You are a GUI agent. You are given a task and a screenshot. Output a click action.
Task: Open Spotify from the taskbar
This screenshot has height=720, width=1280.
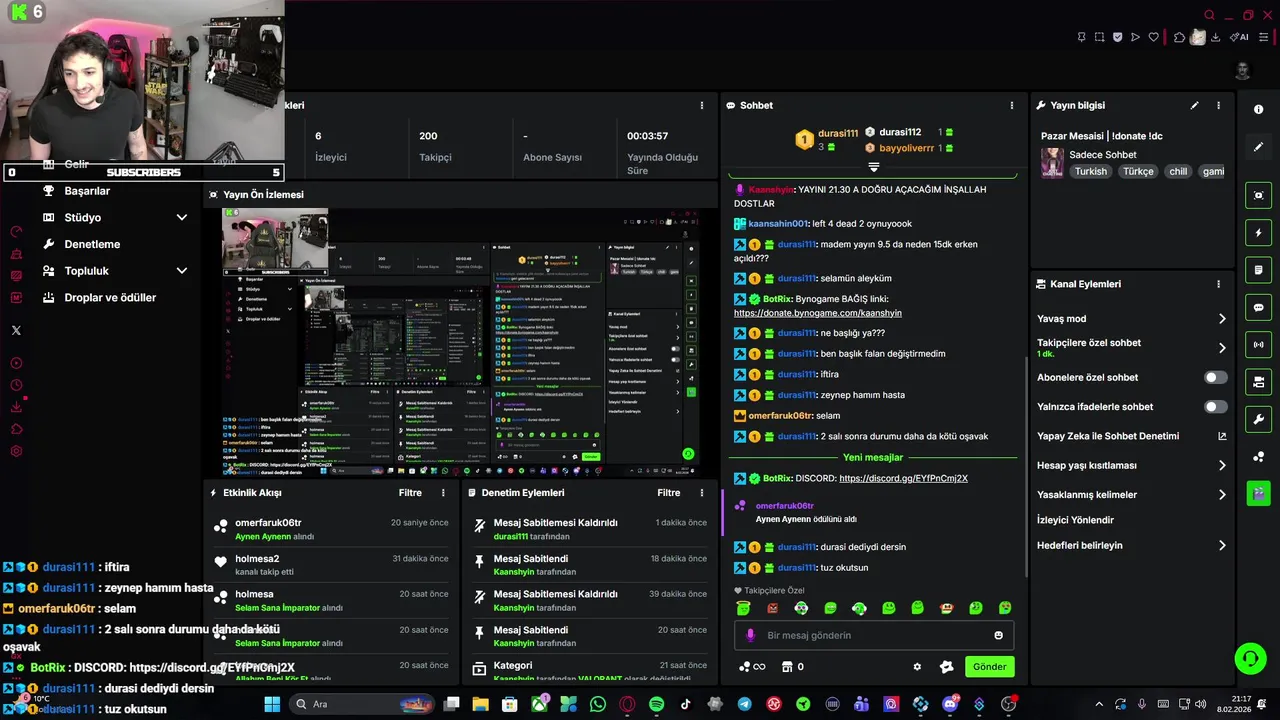[656, 704]
